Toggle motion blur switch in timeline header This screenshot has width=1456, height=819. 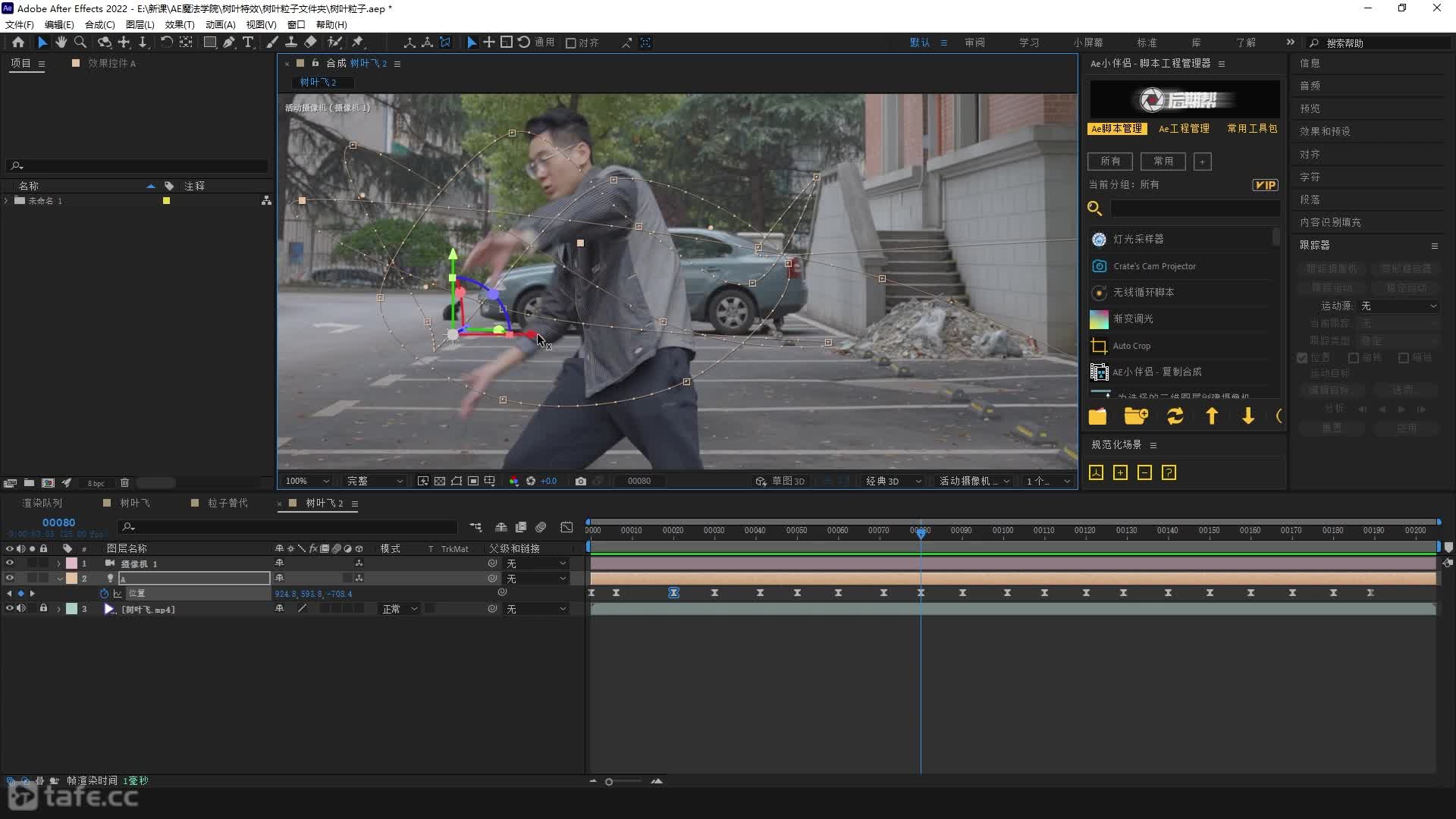pyautogui.click(x=541, y=527)
